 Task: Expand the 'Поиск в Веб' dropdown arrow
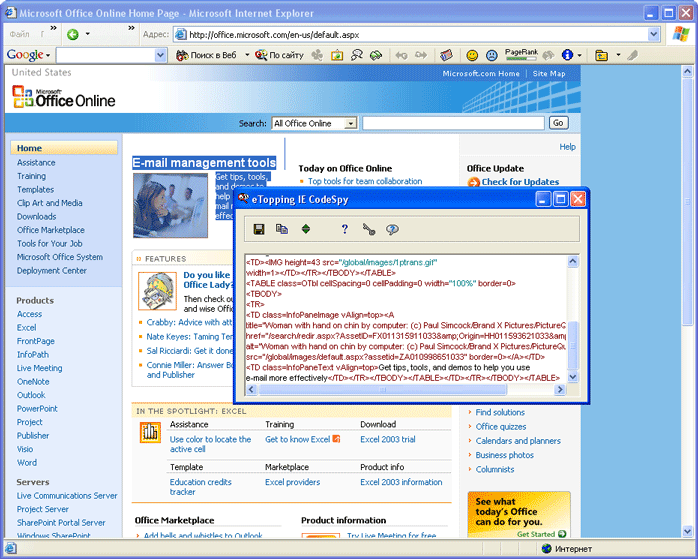pyautogui.click(x=247, y=55)
